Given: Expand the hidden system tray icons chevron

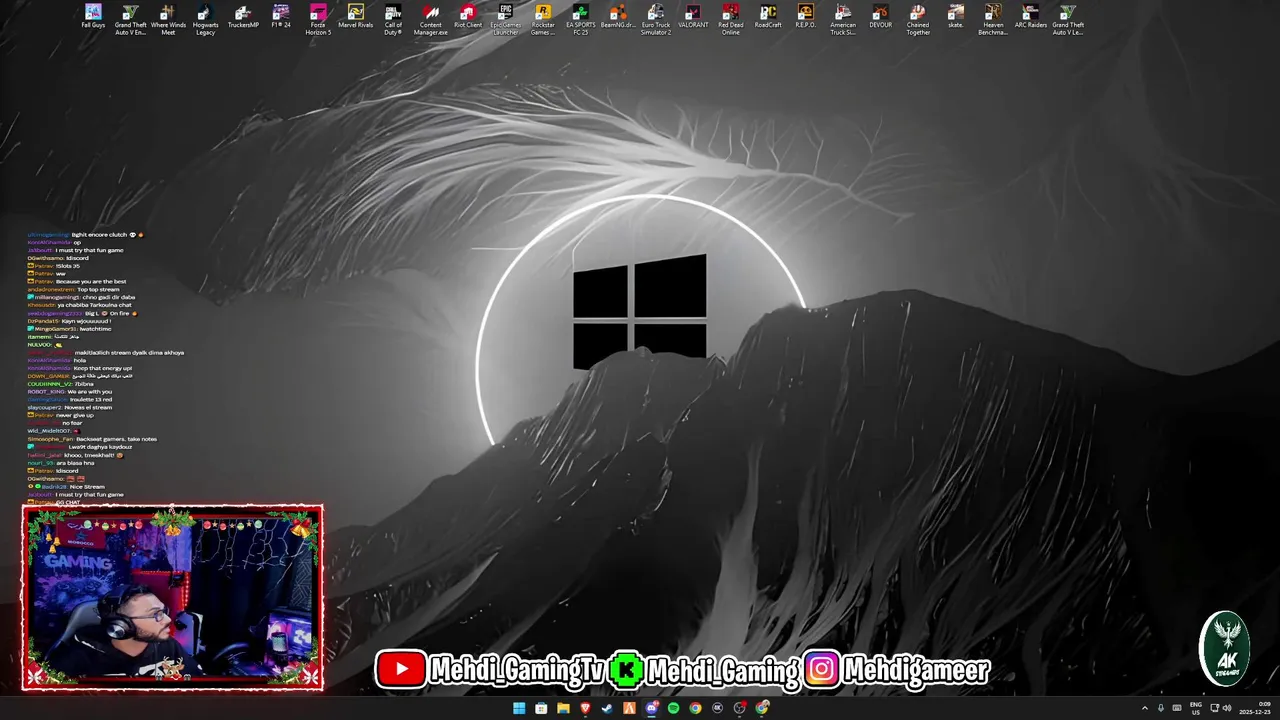Looking at the screenshot, I should pyautogui.click(x=1145, y=708).
